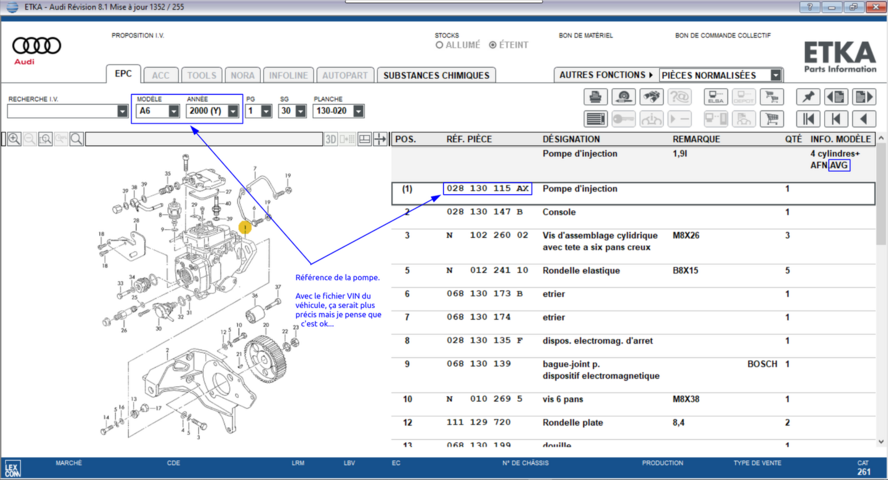Viewport: 888px width, 480px height.
Task: Click the print icon in the toolbar
Action: [x=595, y=97]
